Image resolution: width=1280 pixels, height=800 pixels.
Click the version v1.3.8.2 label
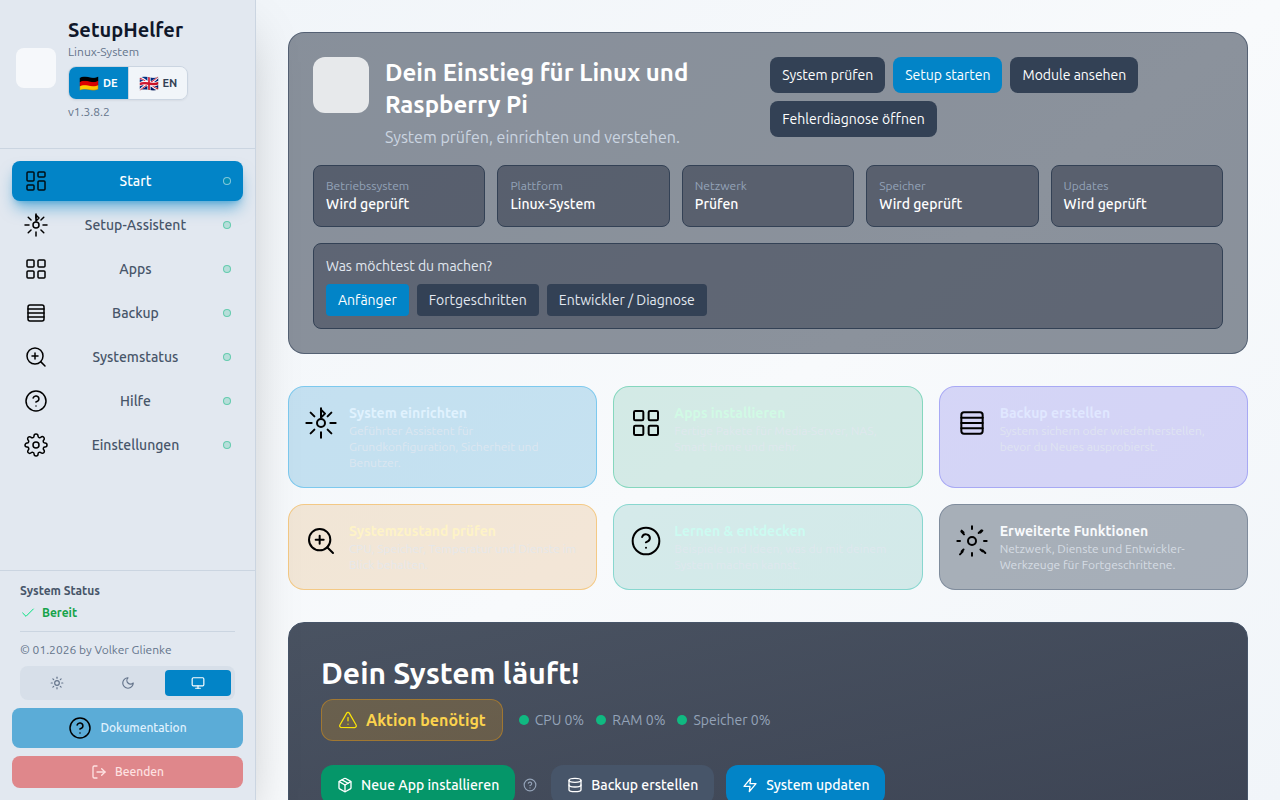point(89,112)
